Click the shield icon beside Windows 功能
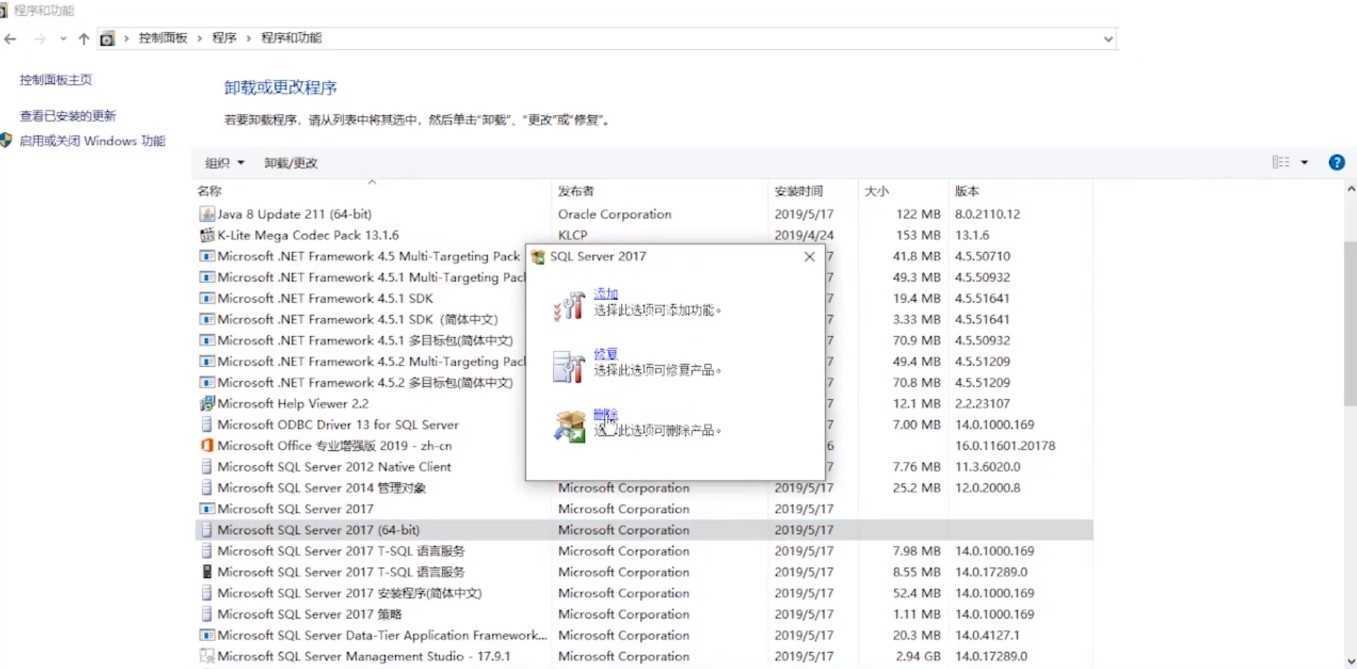This screenshot has height=669, width=1357. click(6, 141)
